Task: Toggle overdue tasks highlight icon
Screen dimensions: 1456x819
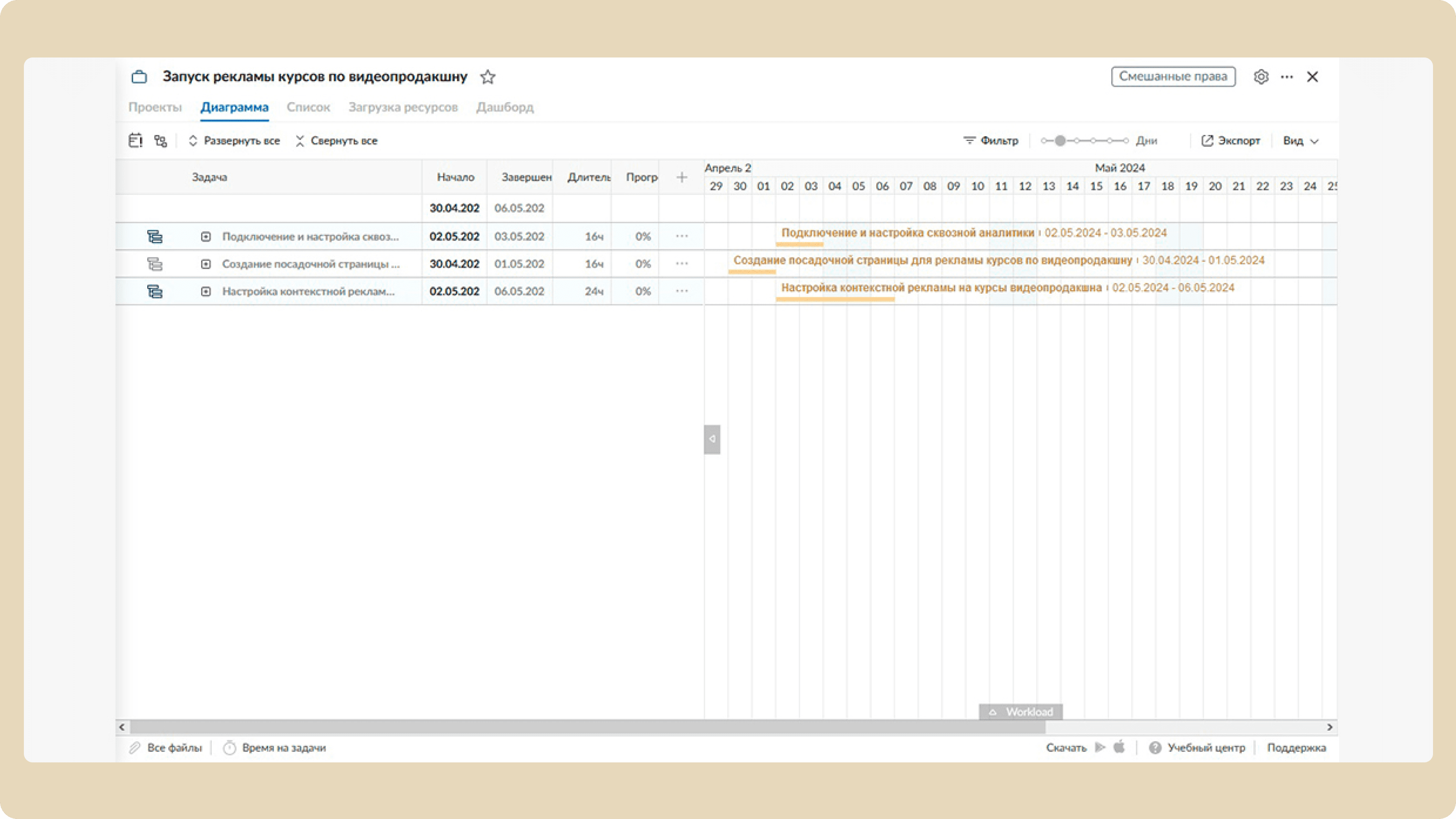Action: pos(135,140)
